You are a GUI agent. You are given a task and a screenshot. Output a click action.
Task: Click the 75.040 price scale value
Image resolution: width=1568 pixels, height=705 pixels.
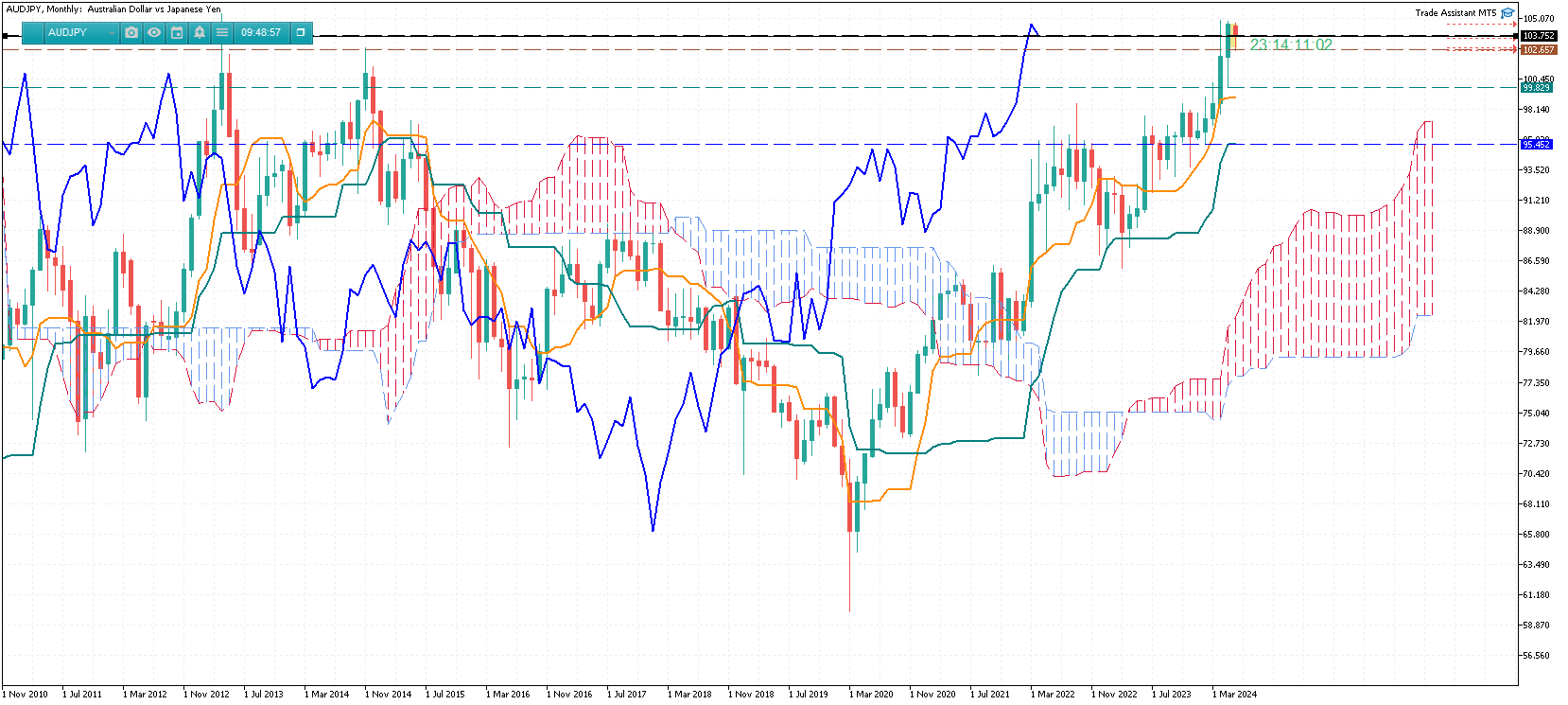[1536, 413]
